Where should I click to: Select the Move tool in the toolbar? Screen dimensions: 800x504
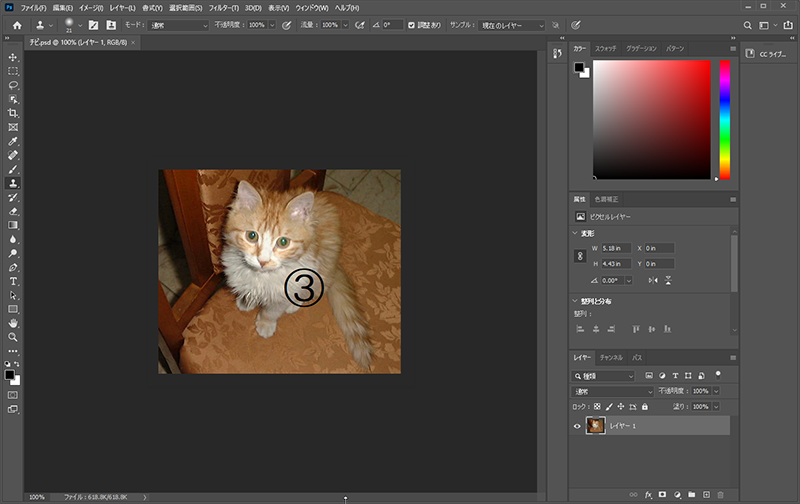point(13,58)
